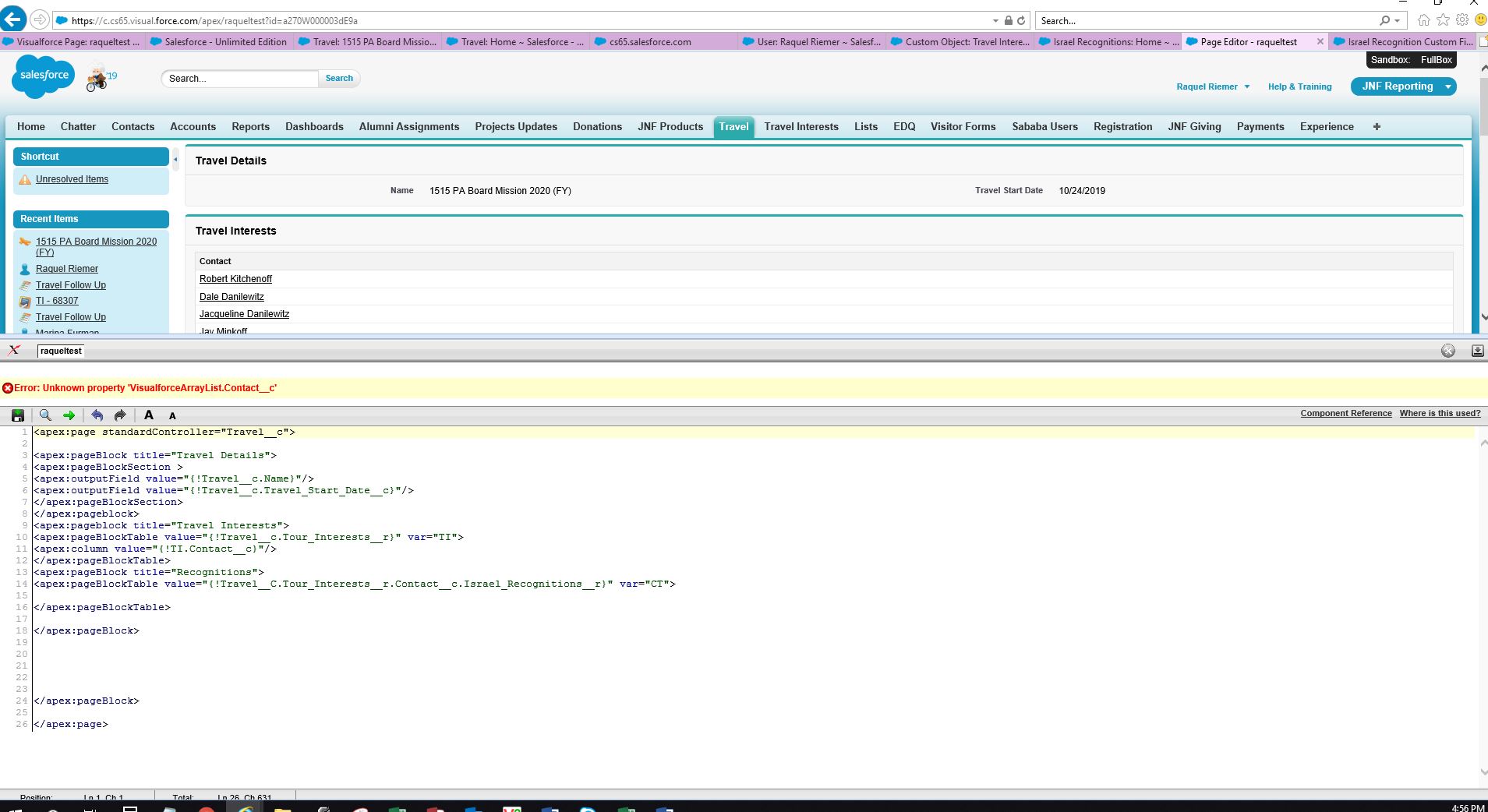Click the smiley feedback icon
The height and width of the screenshot is (812, 1488).
click(1480, 20)
